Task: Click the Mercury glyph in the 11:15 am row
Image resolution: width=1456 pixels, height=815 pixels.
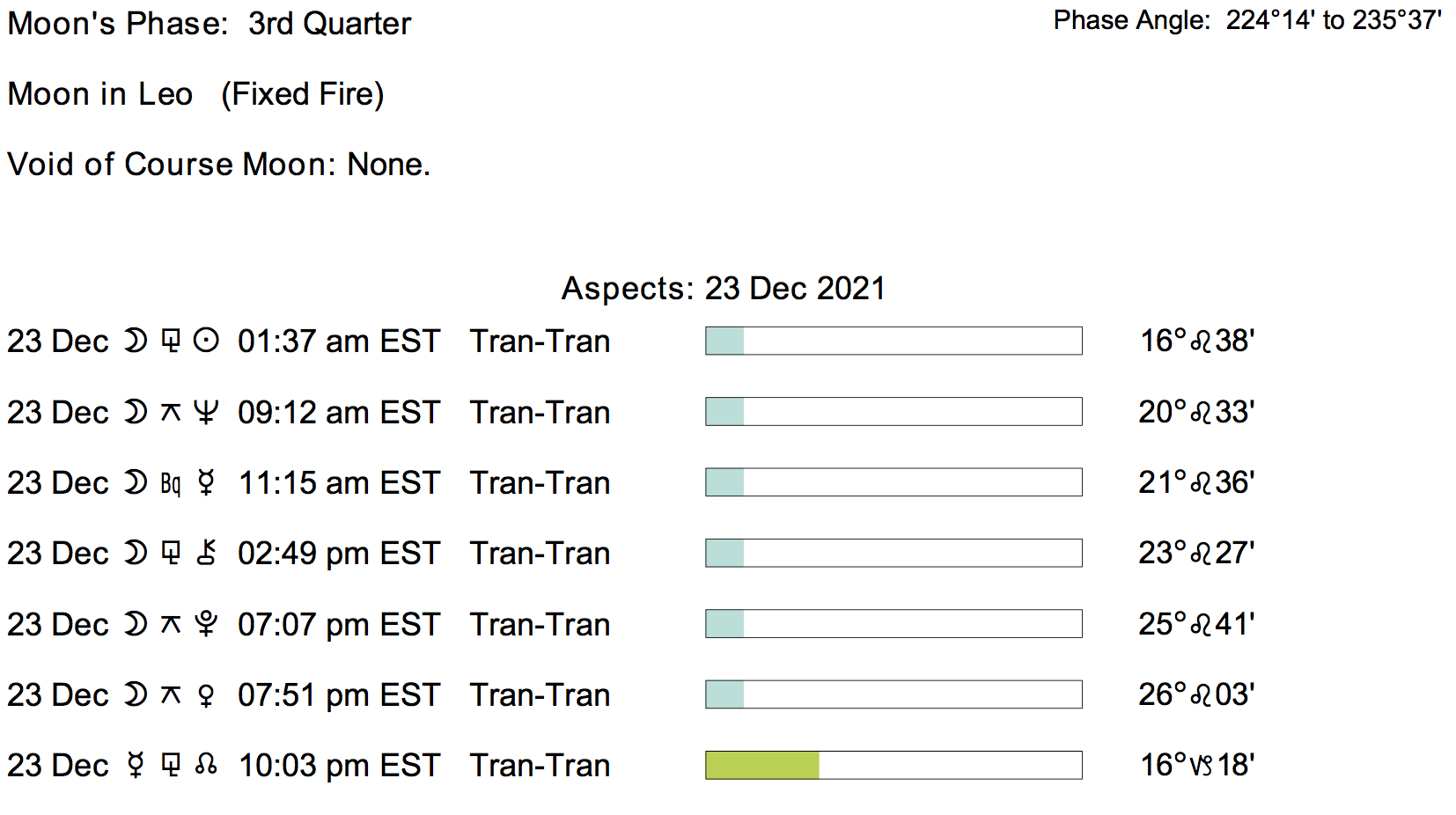Action: 206,482
